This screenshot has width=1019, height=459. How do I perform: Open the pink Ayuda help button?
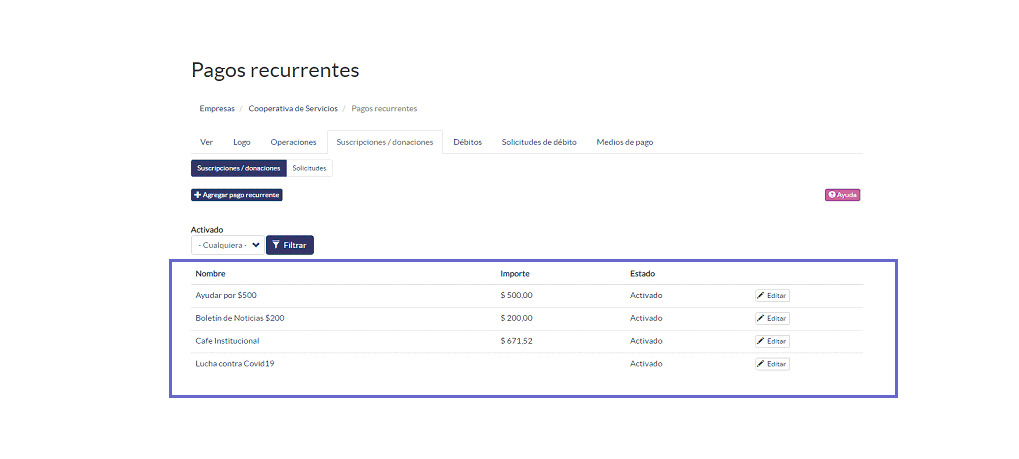[x=842, y=195]
